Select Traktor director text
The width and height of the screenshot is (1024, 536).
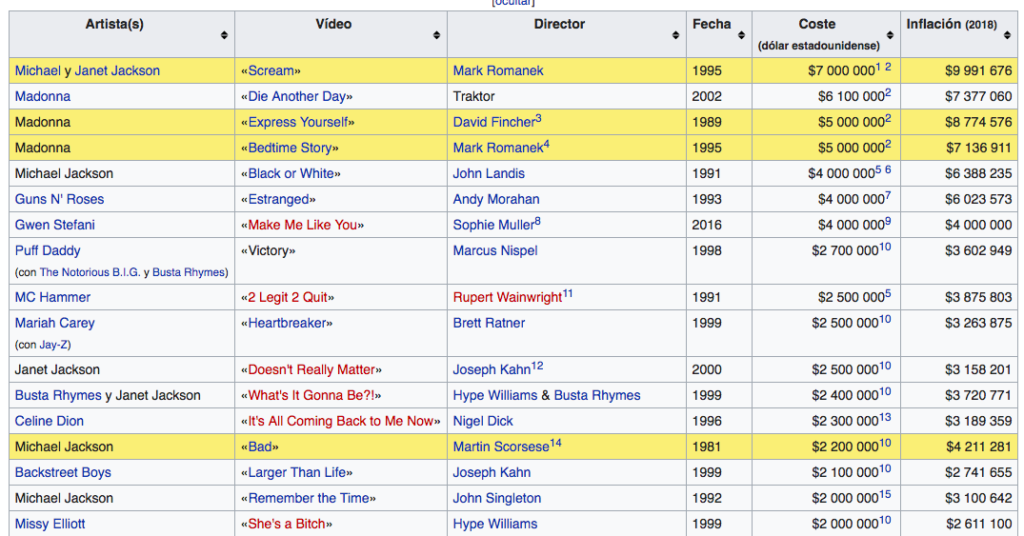point(473,97)
